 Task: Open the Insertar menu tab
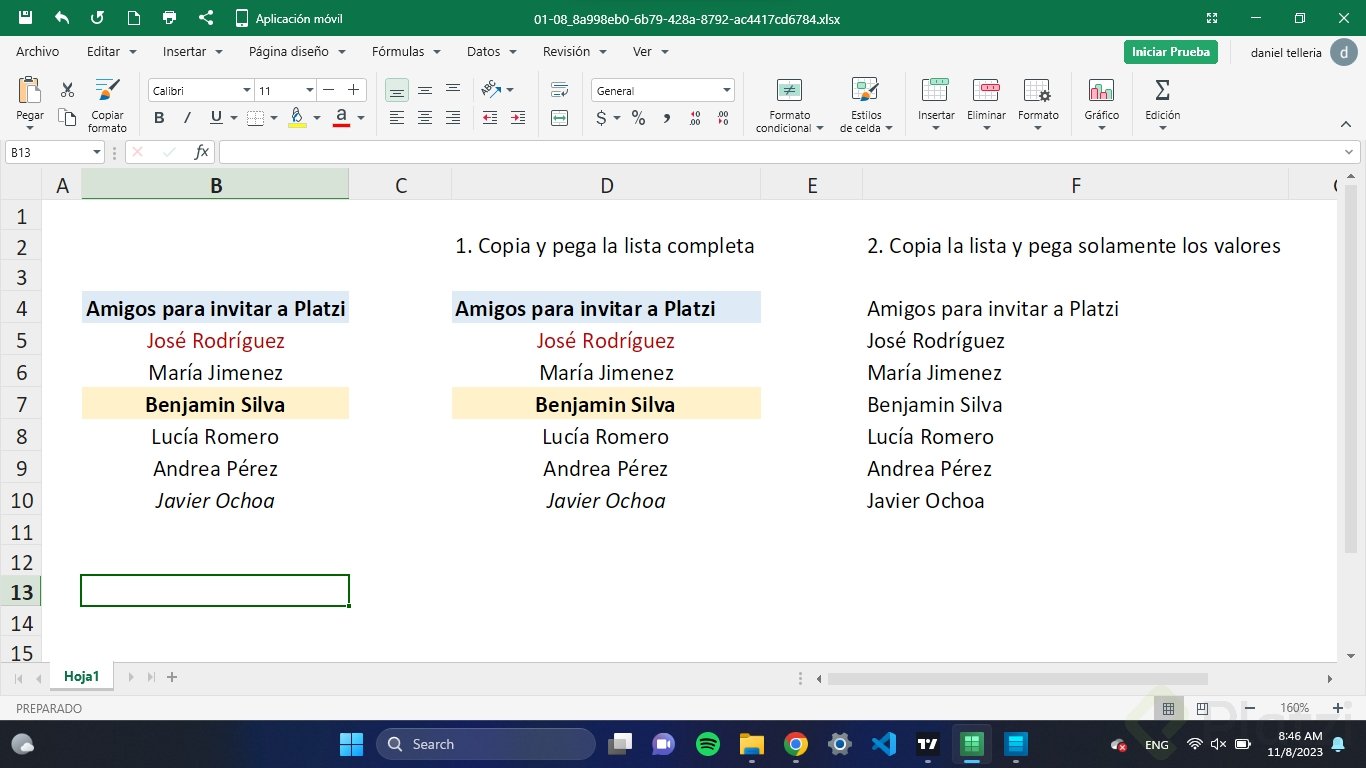pos(192,51)
